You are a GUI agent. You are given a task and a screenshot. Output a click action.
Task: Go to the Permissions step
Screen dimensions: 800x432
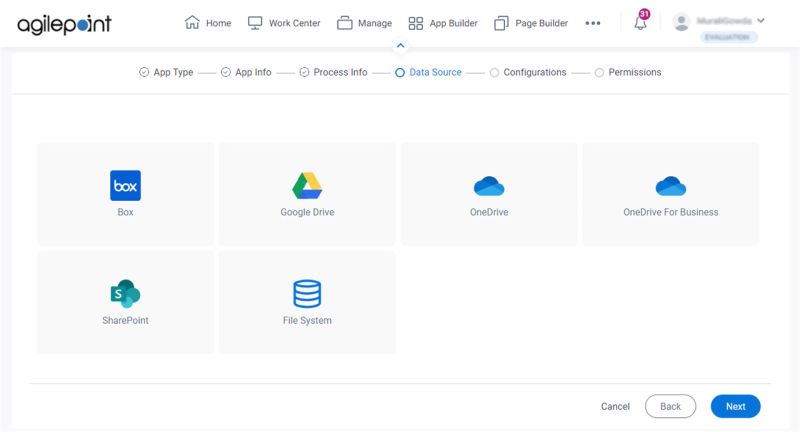[635, 72]
